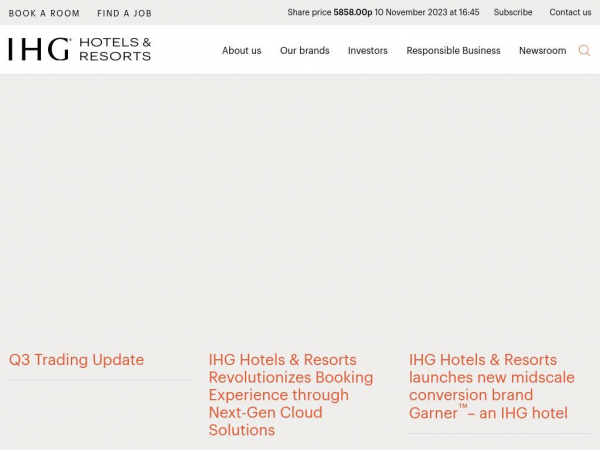The width and height of the screenshot is (600, 450).
Task: Select Our brands in navigation
Action: click(305, 51)
